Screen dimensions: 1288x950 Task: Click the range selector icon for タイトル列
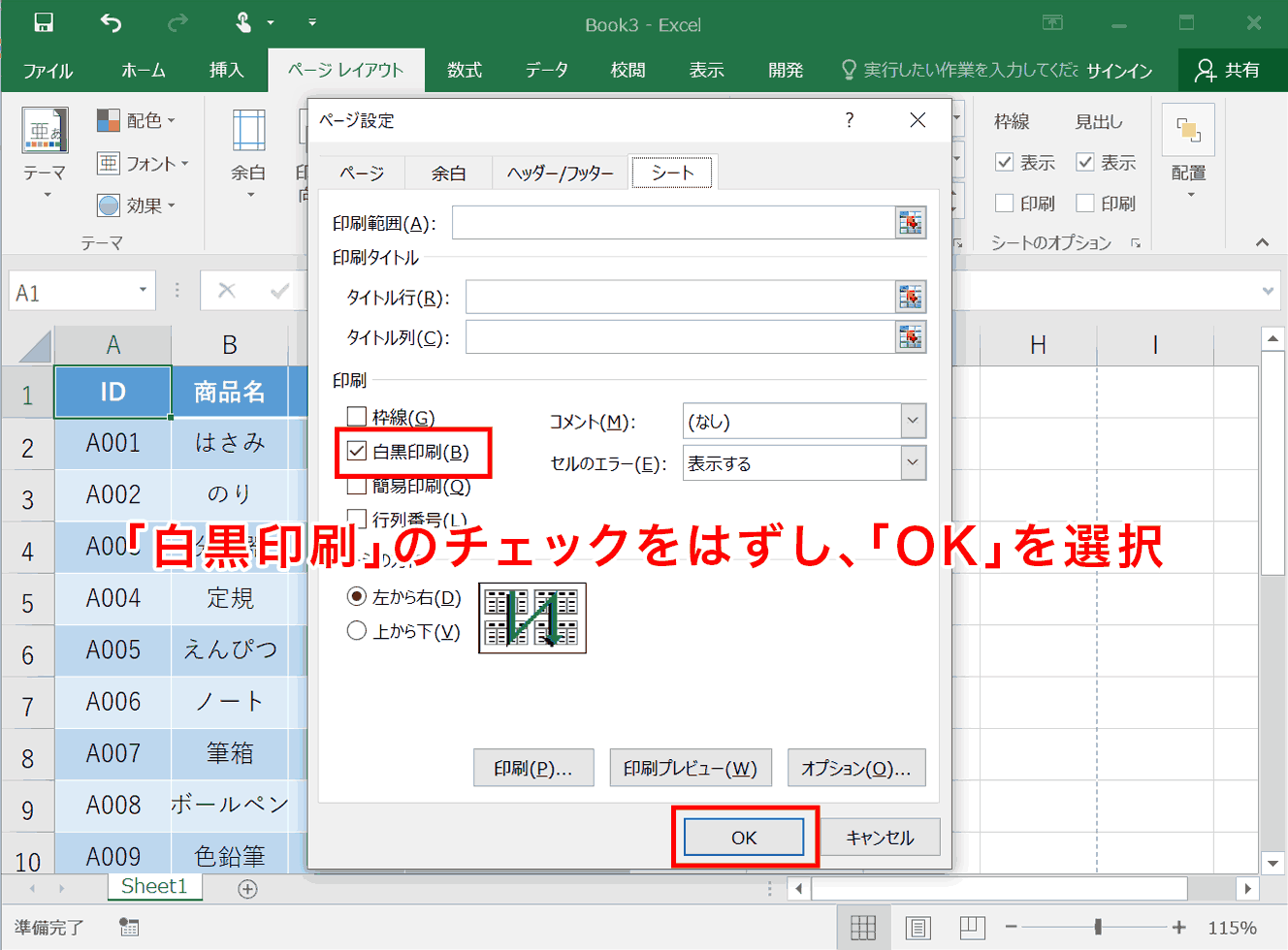pyautogui.click(x=911, y=337)
